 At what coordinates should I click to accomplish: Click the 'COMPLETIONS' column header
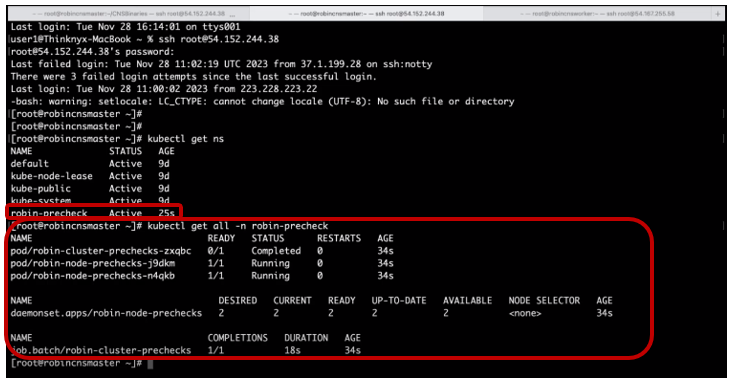(238, 338)
